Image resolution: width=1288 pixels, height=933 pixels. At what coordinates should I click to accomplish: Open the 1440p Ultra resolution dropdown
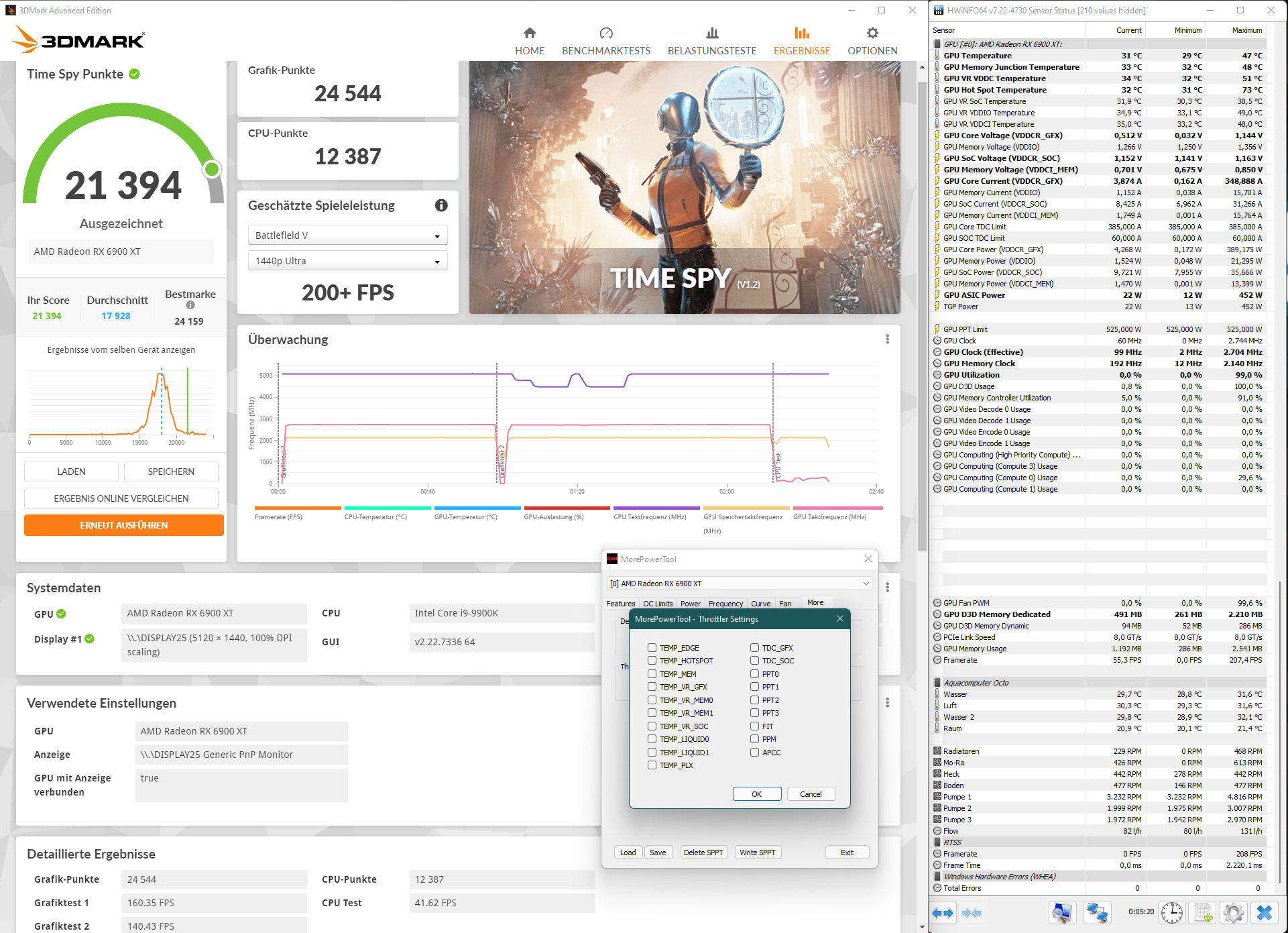point(348,261)
